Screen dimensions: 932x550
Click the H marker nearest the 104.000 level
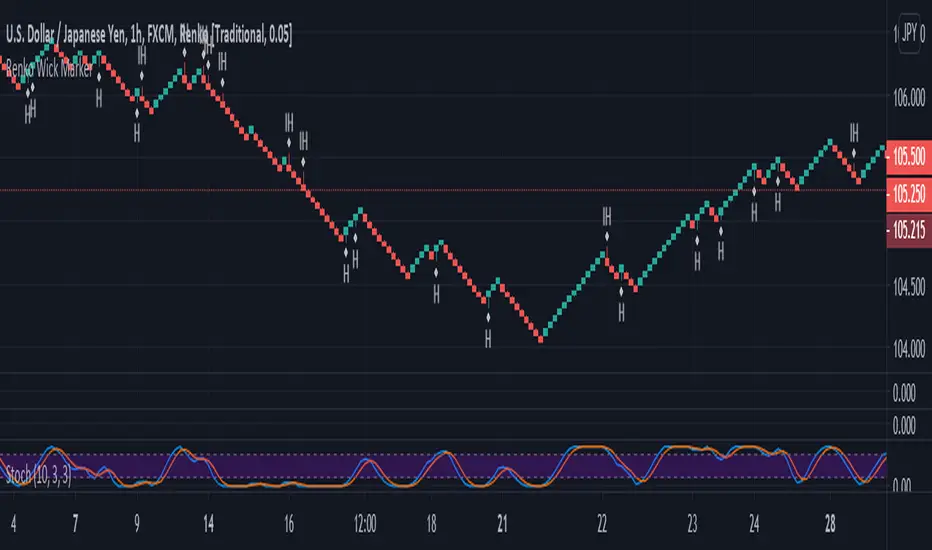[x=488, y=339]
